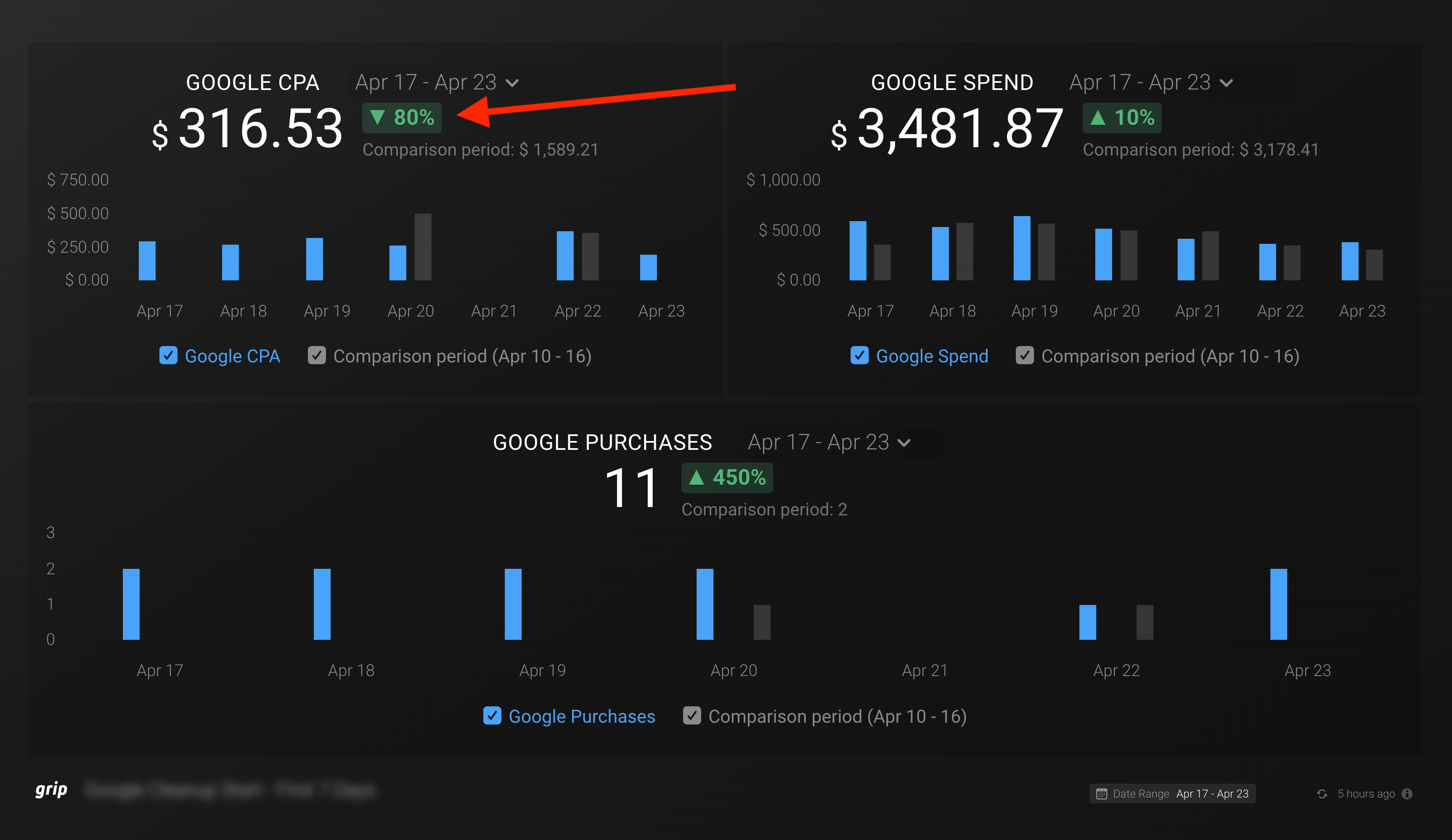Click the $ 3,481.87 spend value

[947, 129]
